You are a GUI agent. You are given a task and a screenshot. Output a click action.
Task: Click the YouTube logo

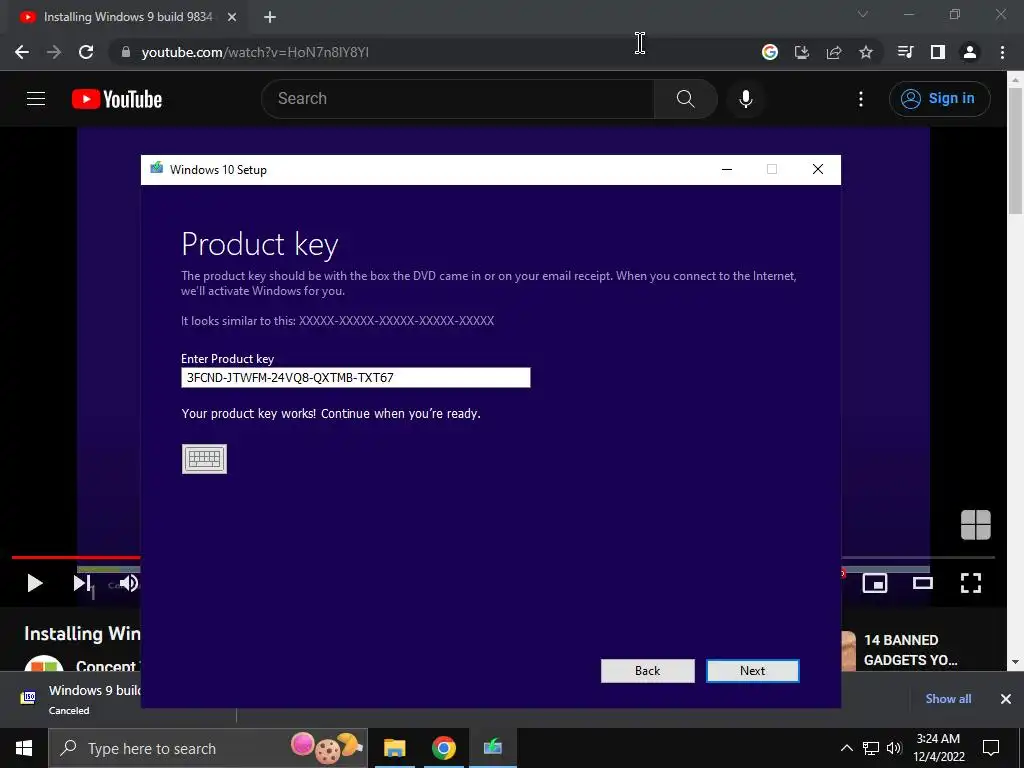tap(117, 99)
